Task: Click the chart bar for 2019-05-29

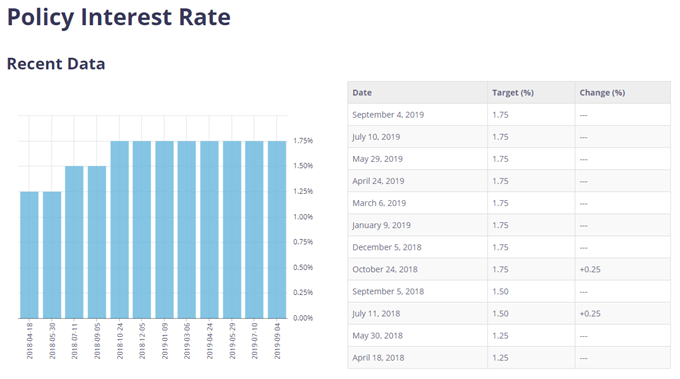Action: 232,230
